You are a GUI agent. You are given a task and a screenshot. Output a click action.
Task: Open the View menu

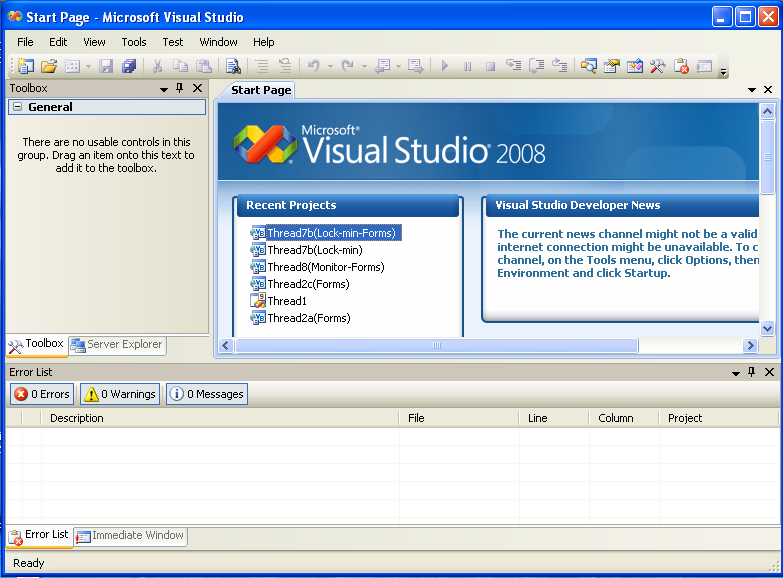pyautogui.click(x=94, y=42)
